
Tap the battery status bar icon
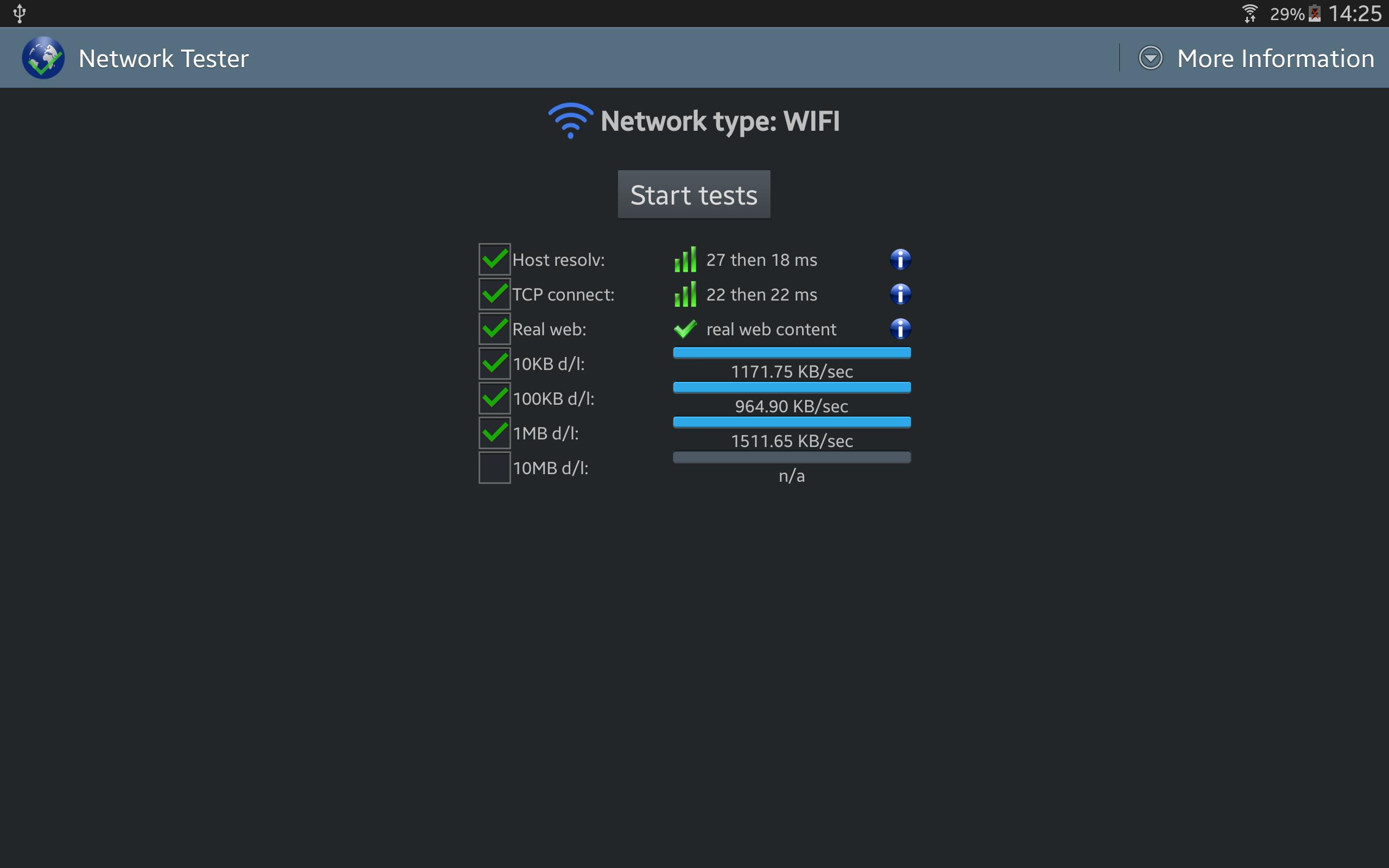pos(1314,13)
